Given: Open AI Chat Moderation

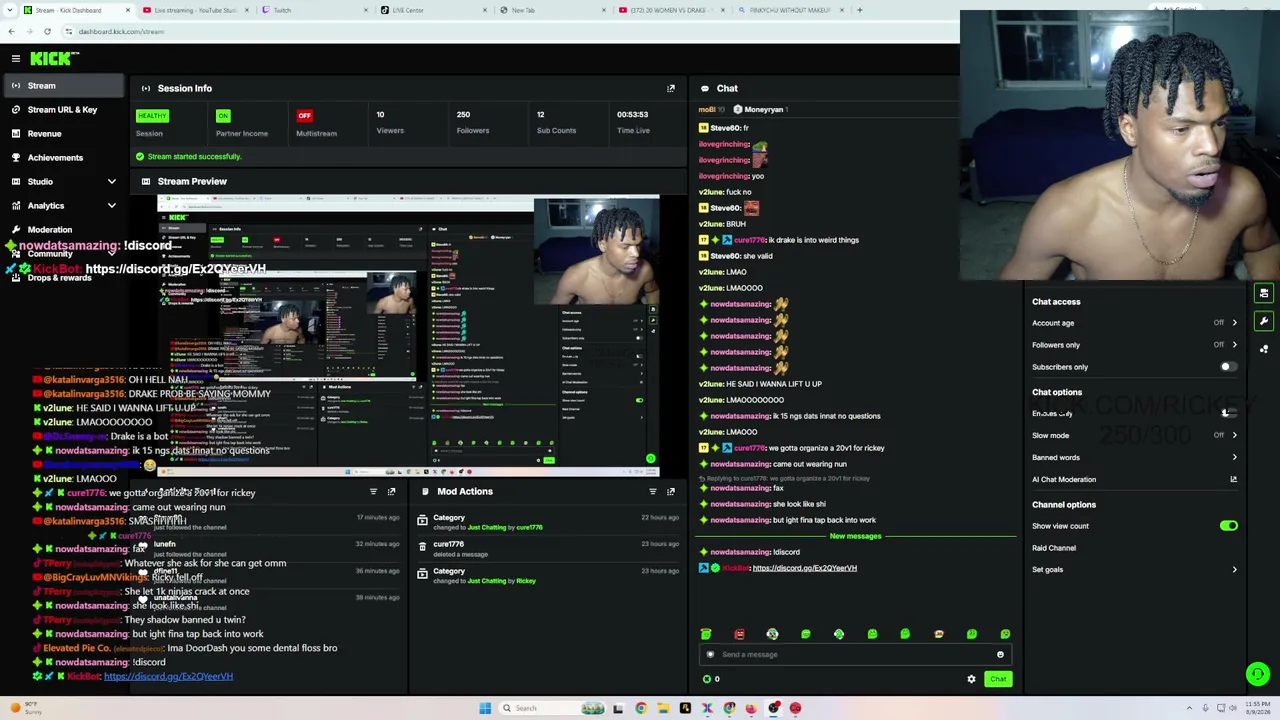Looking at the screenshot, I should [x=1064, y=479].
